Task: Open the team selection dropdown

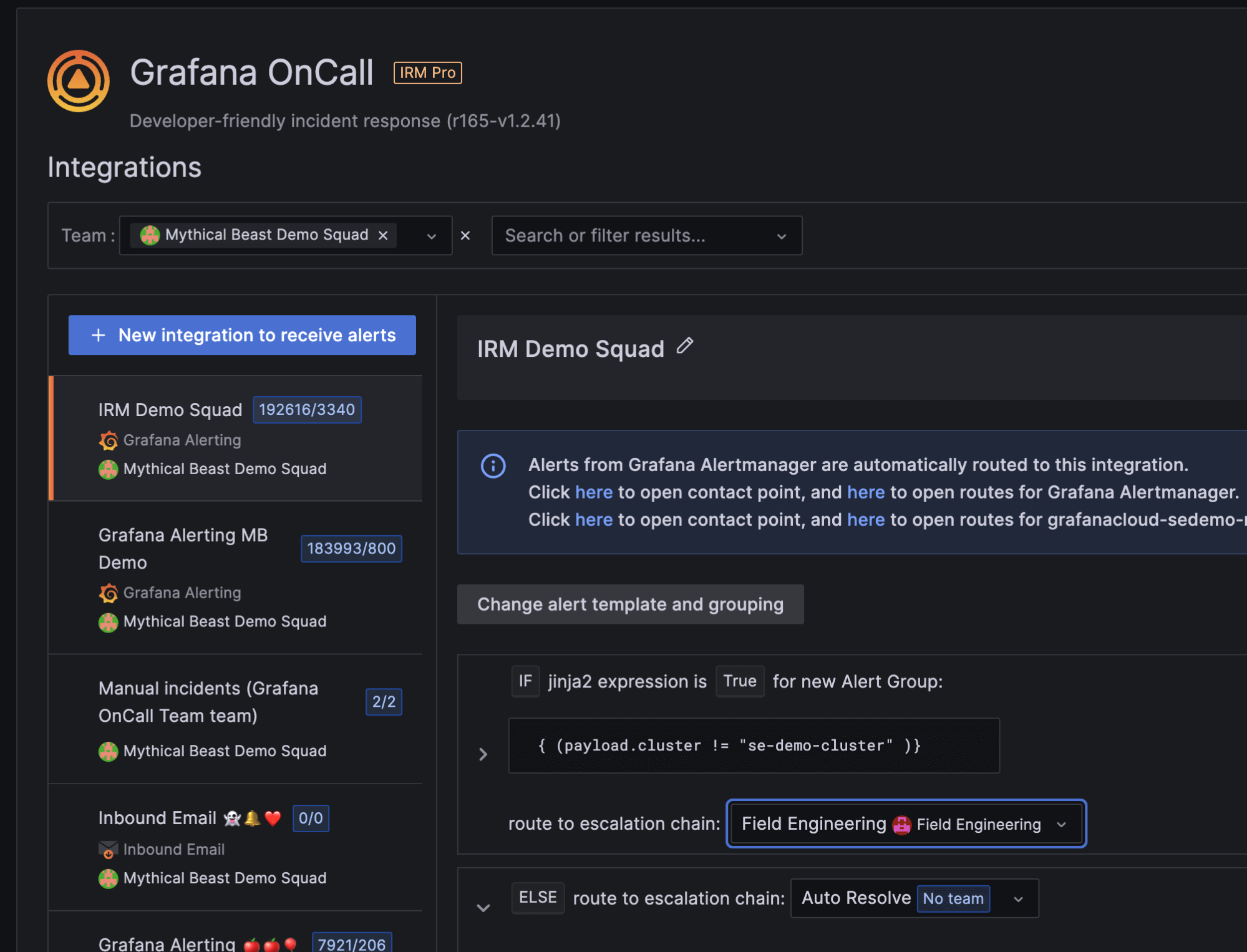Action: (430, 236)
